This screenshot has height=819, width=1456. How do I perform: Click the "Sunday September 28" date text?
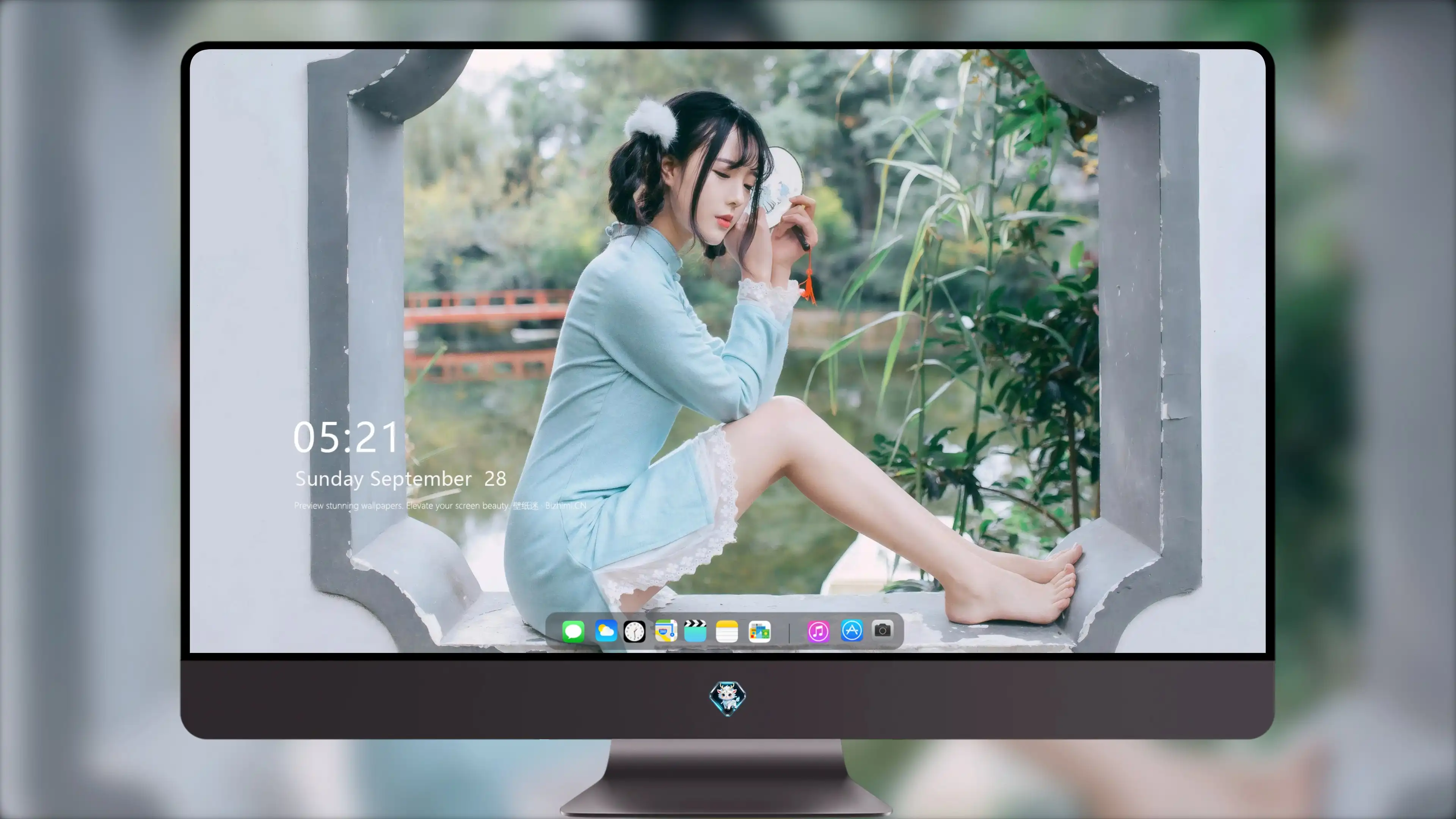(401, 479)
